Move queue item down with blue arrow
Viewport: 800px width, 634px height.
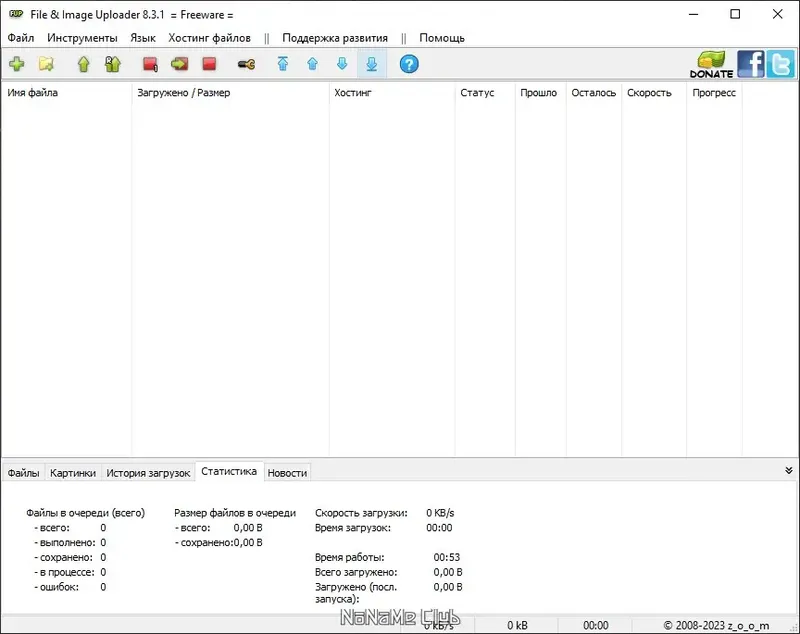341,63
